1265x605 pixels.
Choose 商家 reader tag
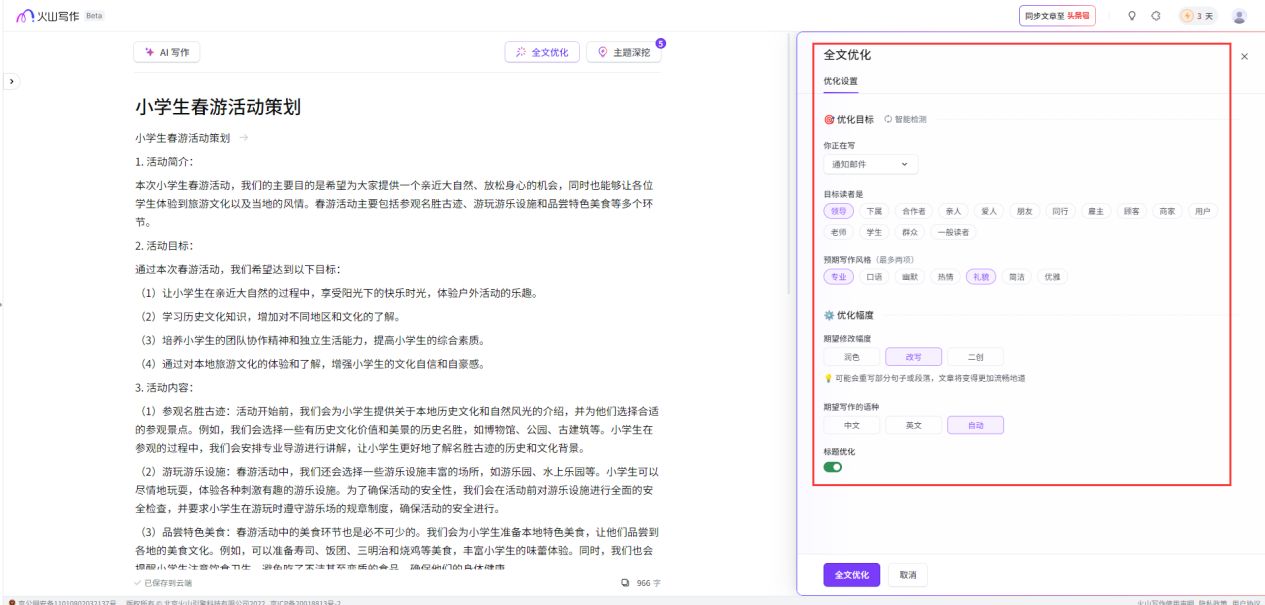[1167, 211]
